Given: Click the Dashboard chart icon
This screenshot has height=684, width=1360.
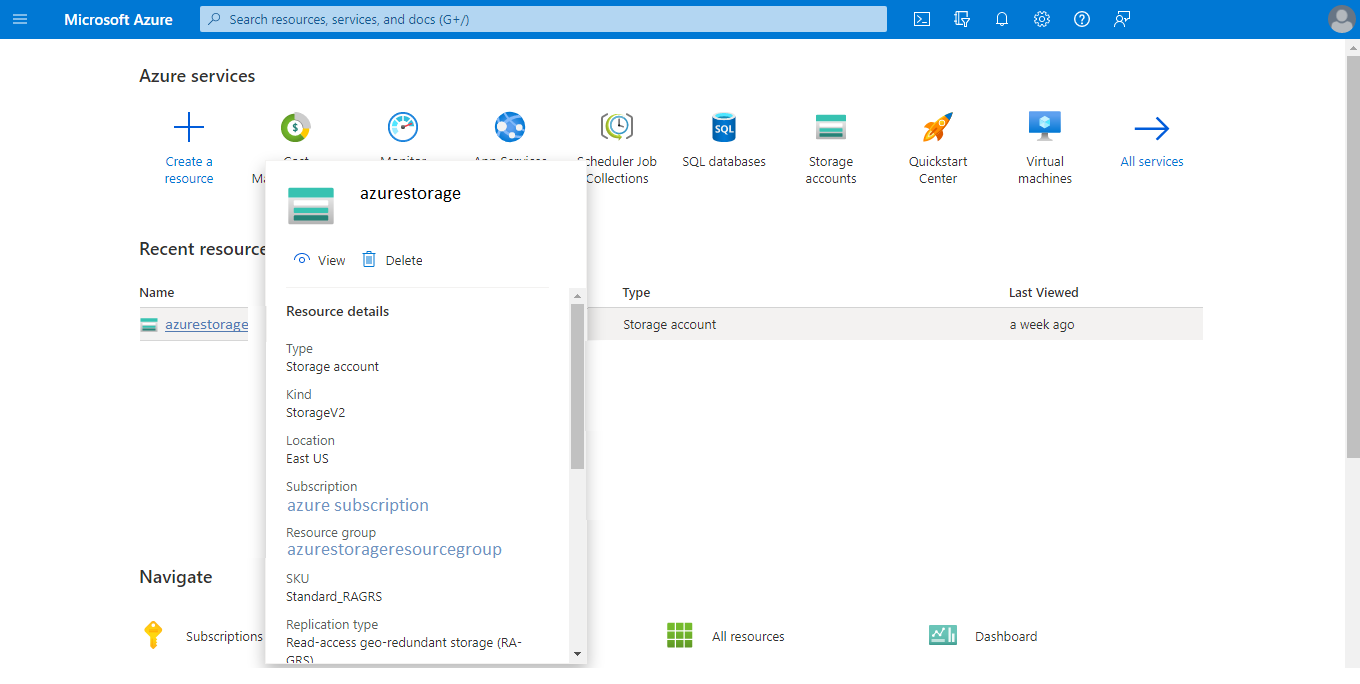Looking at the screenshot, I should (x=943, y=635).
